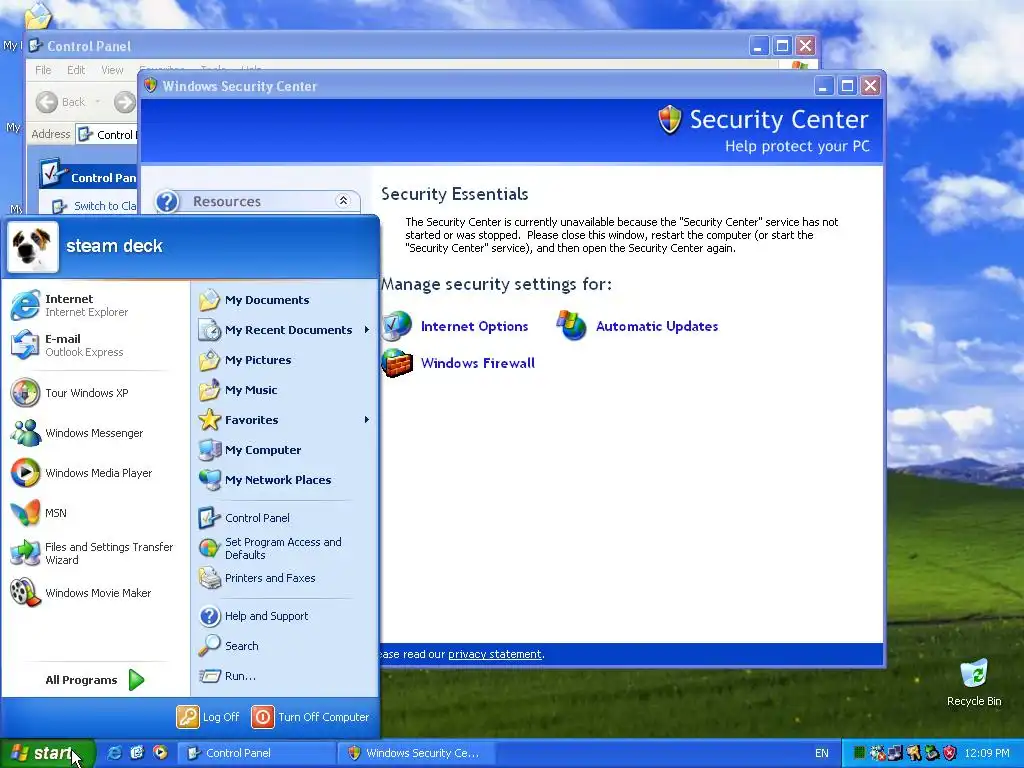Click the Start button
The height and width of the screenshot is (768, 1024).
tap(47, 753)
